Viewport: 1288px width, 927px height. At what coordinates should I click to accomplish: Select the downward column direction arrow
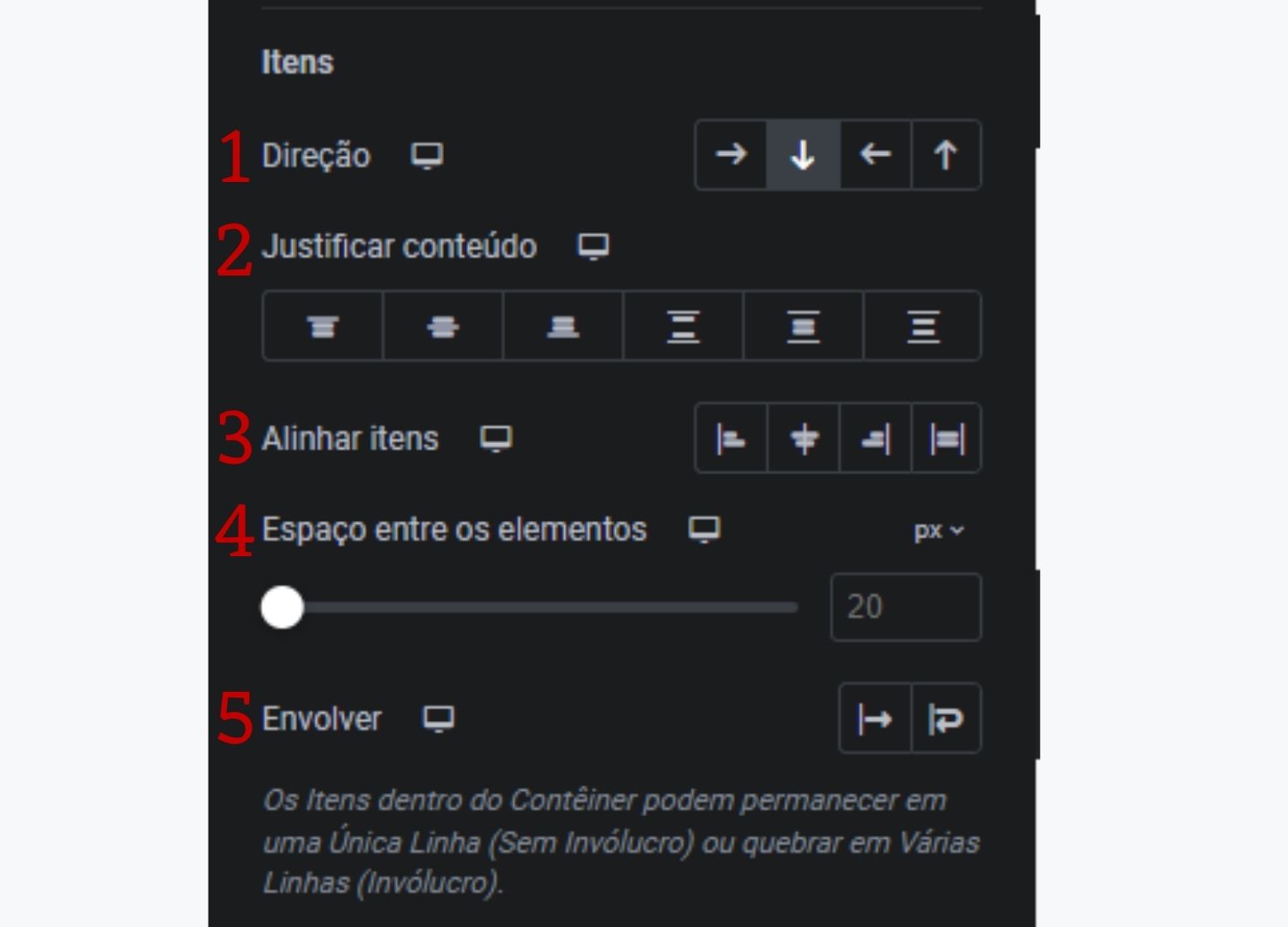[x=802, y=155]
